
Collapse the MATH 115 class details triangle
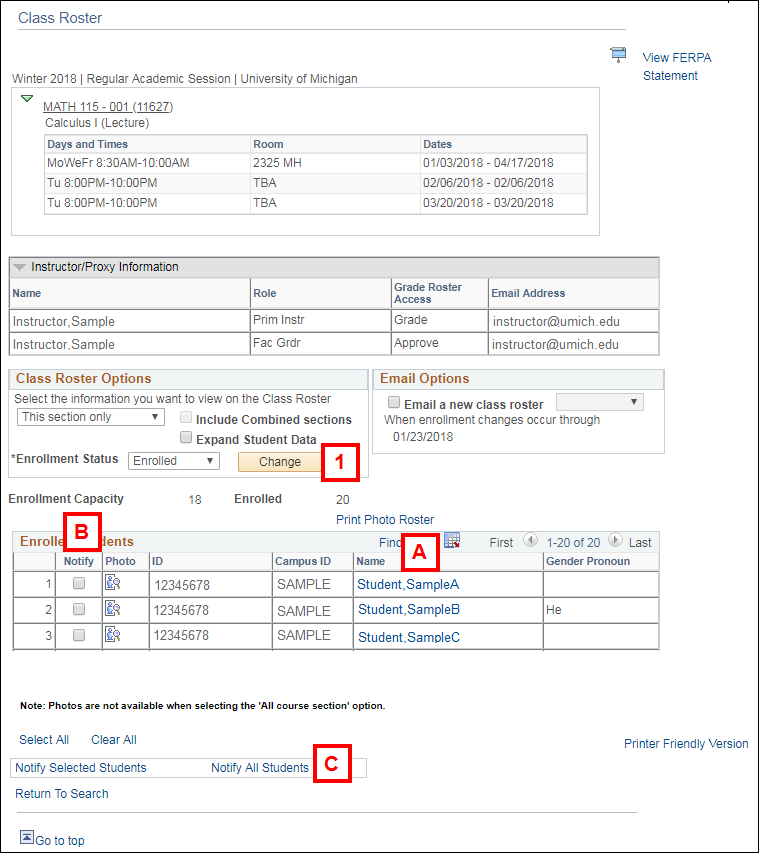tap(27, 100)
